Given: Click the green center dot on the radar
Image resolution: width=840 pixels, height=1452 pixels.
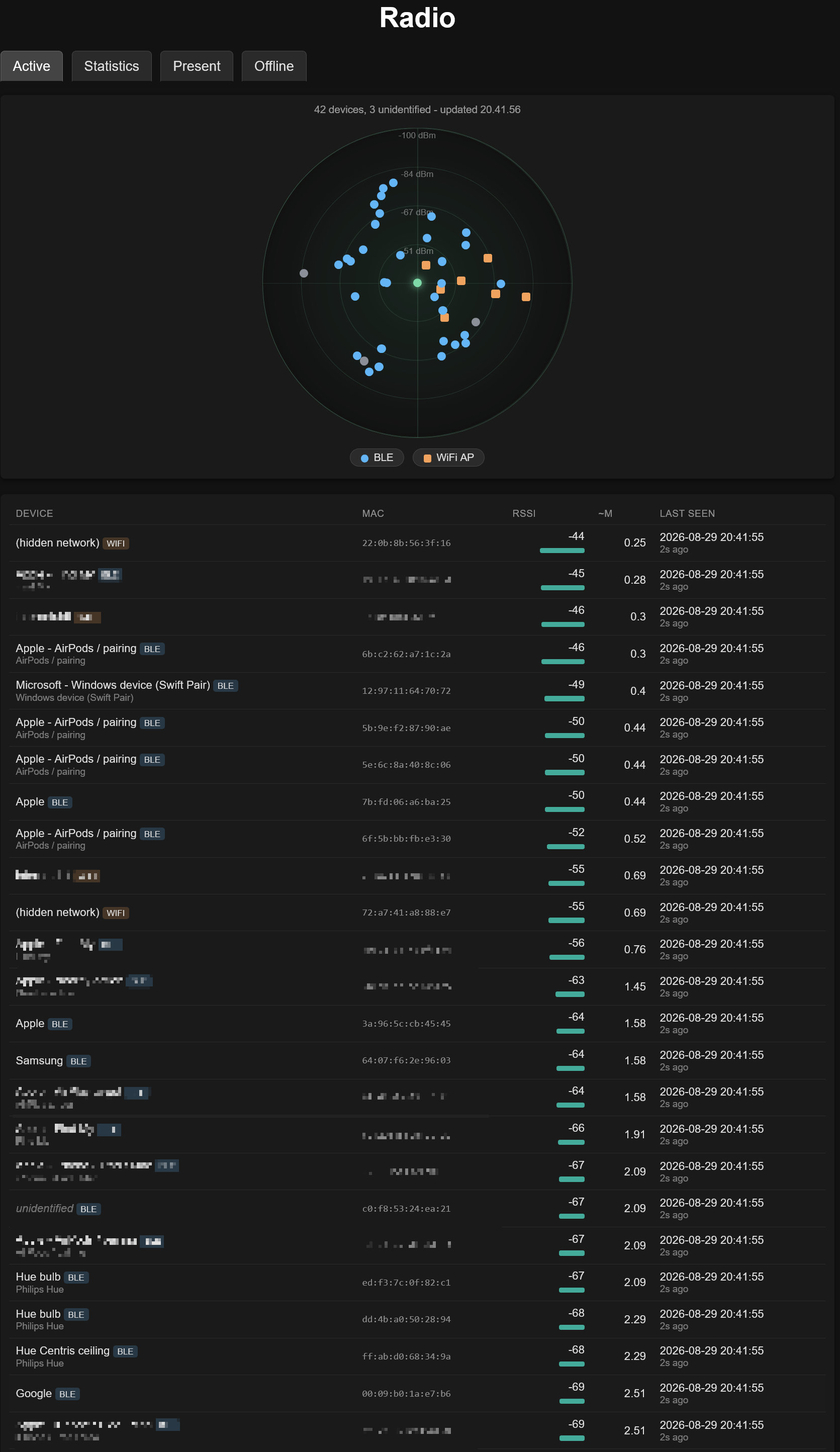Looking at the screenshot, I should (418, 283).
